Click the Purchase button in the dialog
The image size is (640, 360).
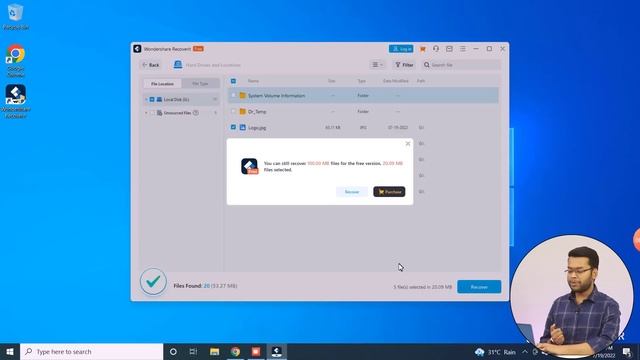pyautogui.click(x=389, y=192)
